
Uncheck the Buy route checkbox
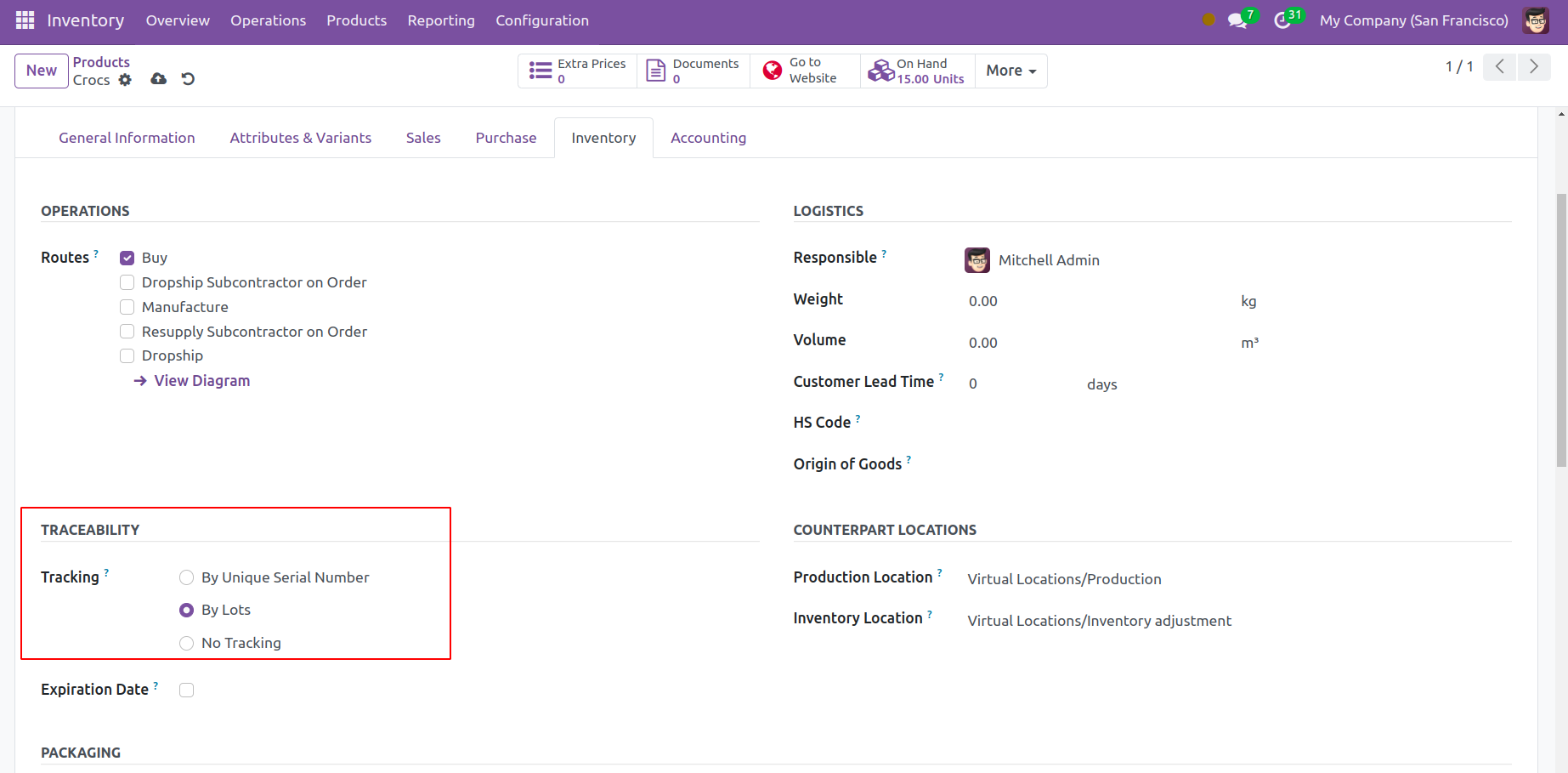pos(127,258)
